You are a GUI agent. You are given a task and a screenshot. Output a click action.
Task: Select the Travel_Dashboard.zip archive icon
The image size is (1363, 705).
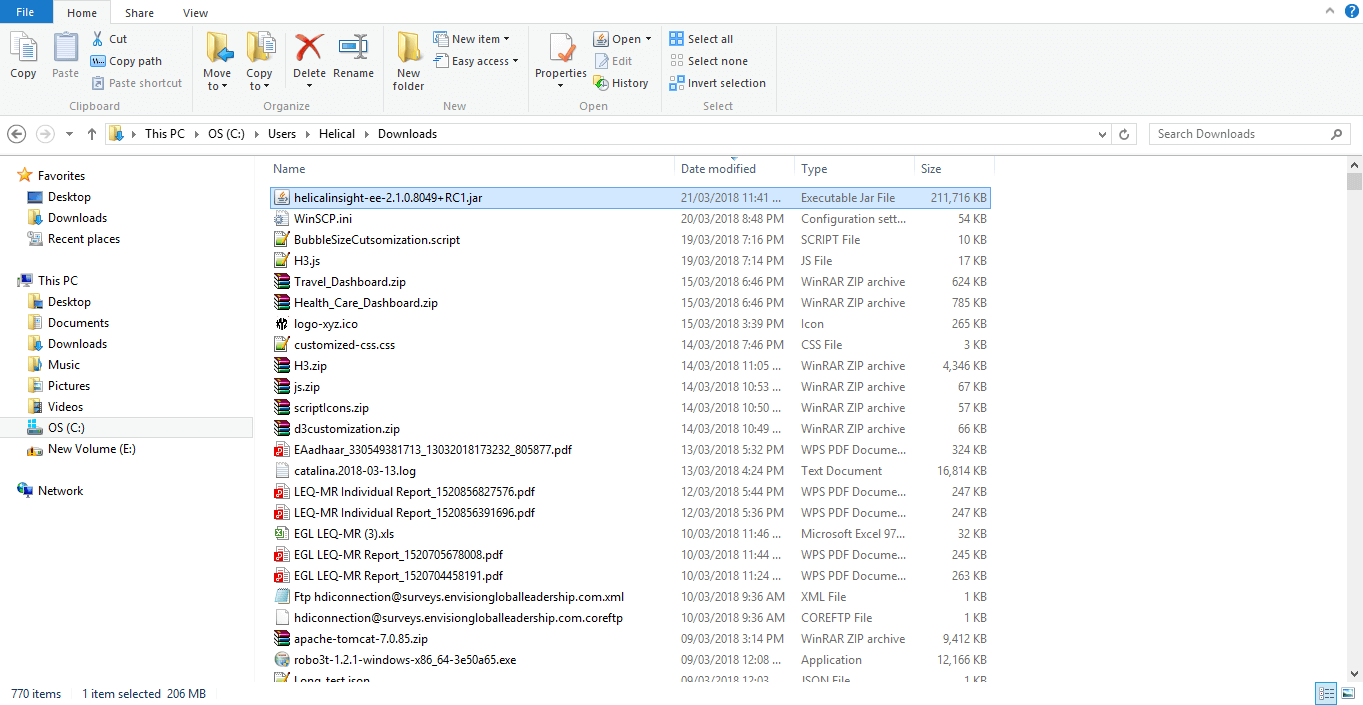coord(282,282)
